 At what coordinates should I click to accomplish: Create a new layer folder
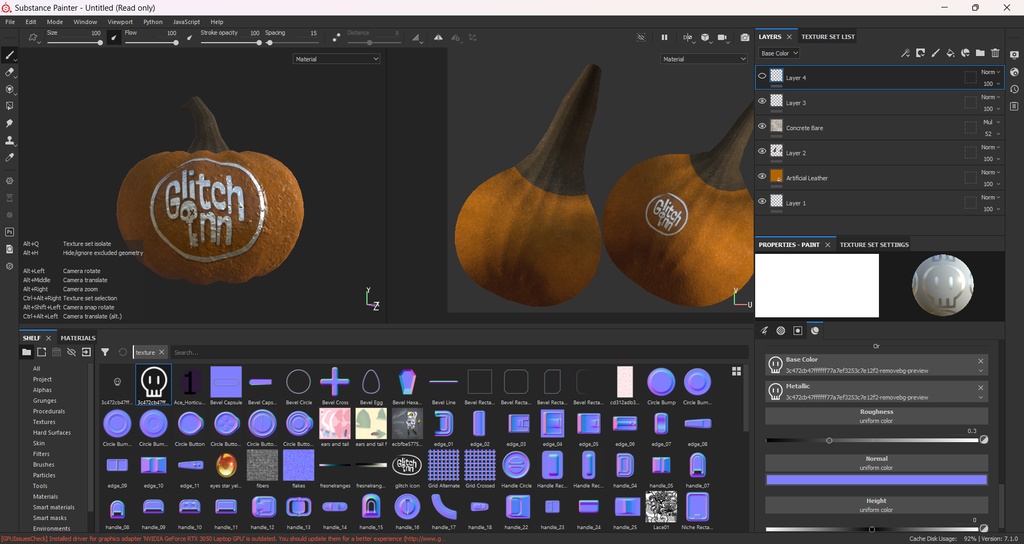tap(980, 53)
